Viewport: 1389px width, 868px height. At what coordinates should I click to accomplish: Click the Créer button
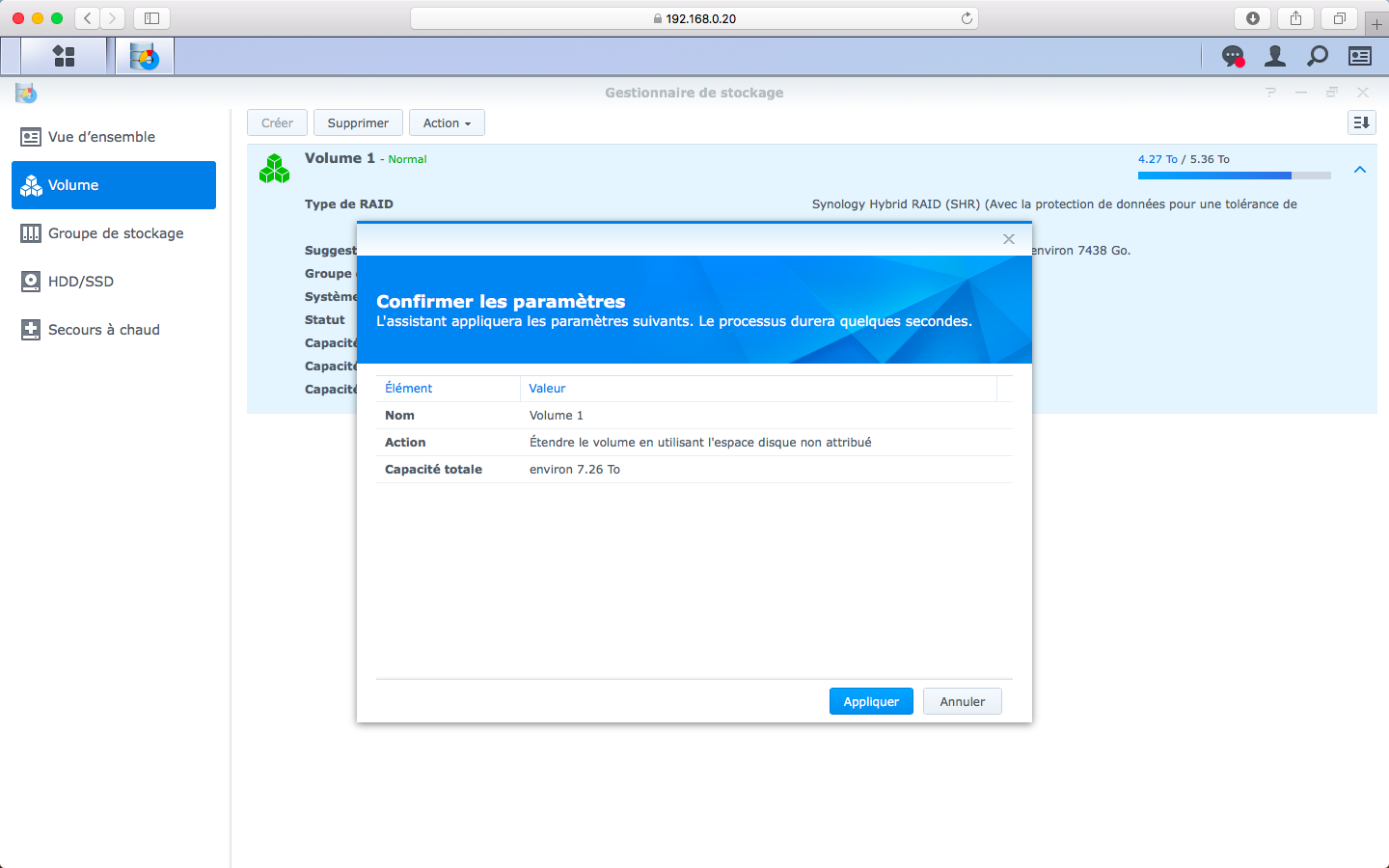[277, 122]
